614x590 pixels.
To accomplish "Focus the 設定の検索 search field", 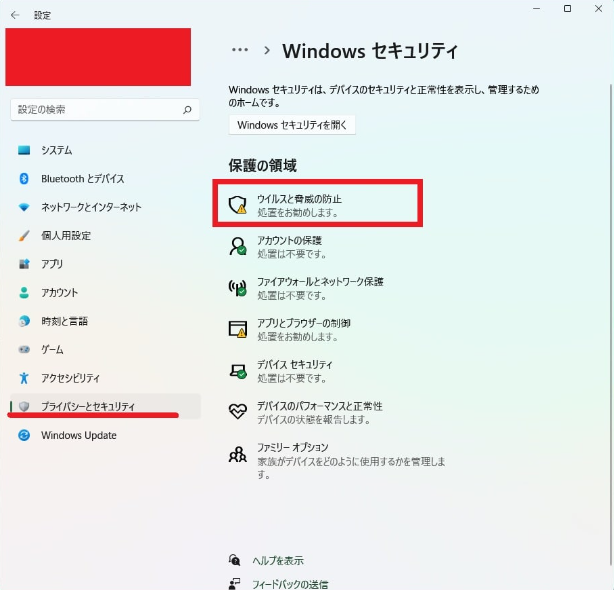I will click(x=105, y=110).
